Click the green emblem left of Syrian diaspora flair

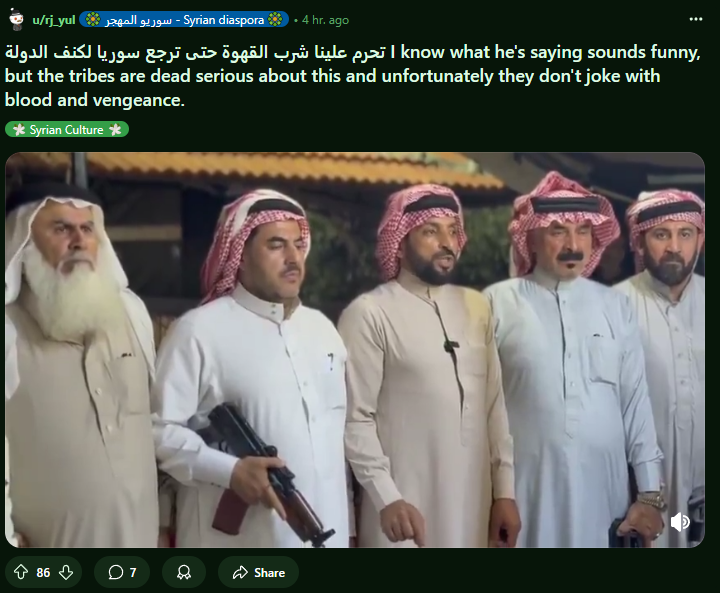(x=93, y=20)
